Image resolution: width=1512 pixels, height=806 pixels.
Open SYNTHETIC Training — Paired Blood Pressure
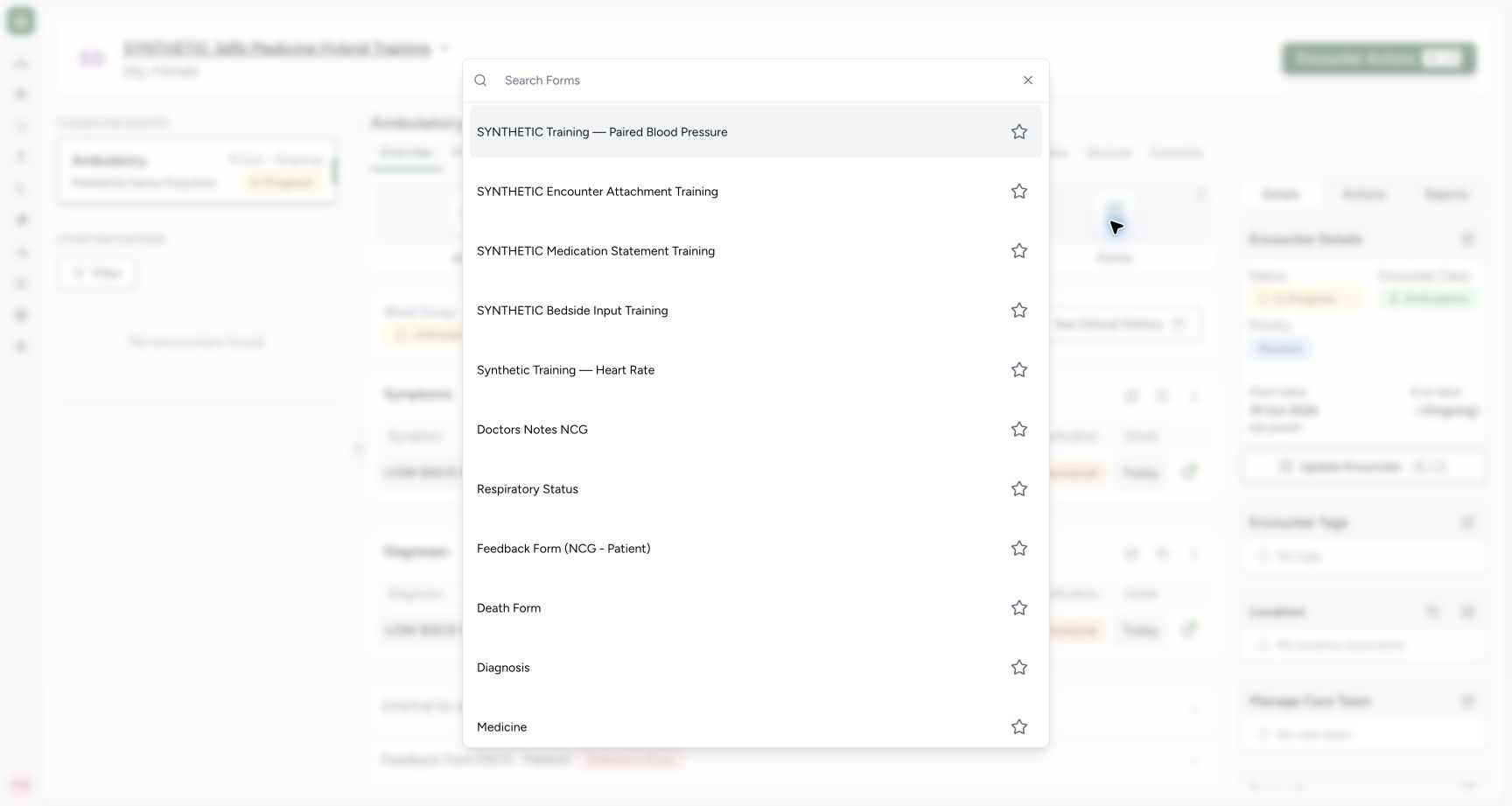point(755,132)
